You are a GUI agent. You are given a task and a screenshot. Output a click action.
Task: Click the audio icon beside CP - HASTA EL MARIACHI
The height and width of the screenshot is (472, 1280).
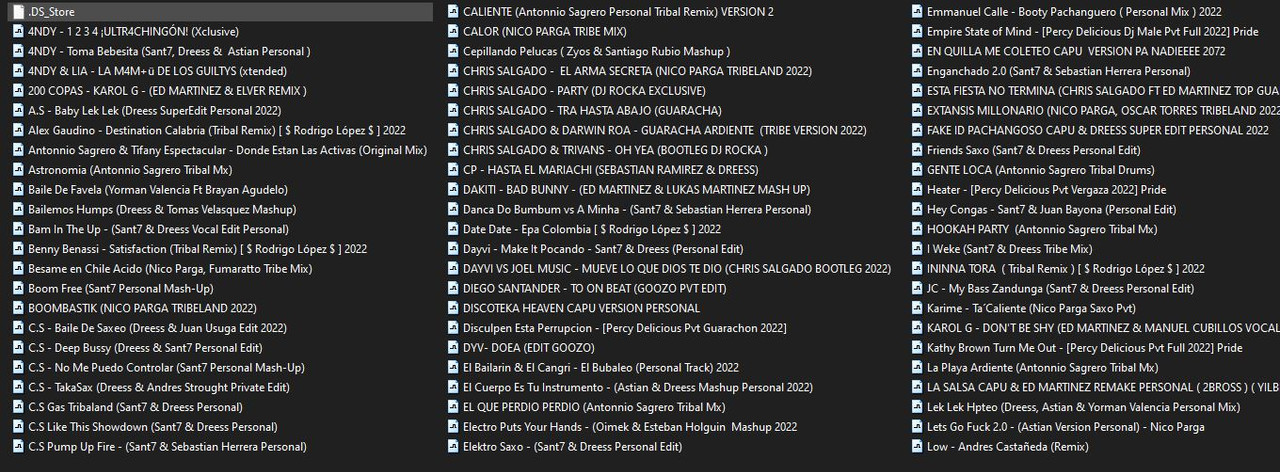coord(453,170)
